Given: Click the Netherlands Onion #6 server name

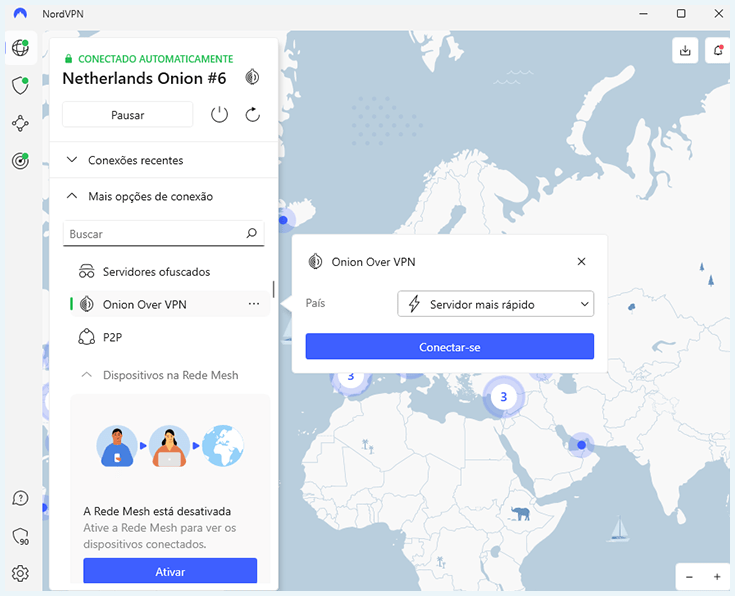Looking at the screenshot, I should pyautogui.click(x=144, y=78).
